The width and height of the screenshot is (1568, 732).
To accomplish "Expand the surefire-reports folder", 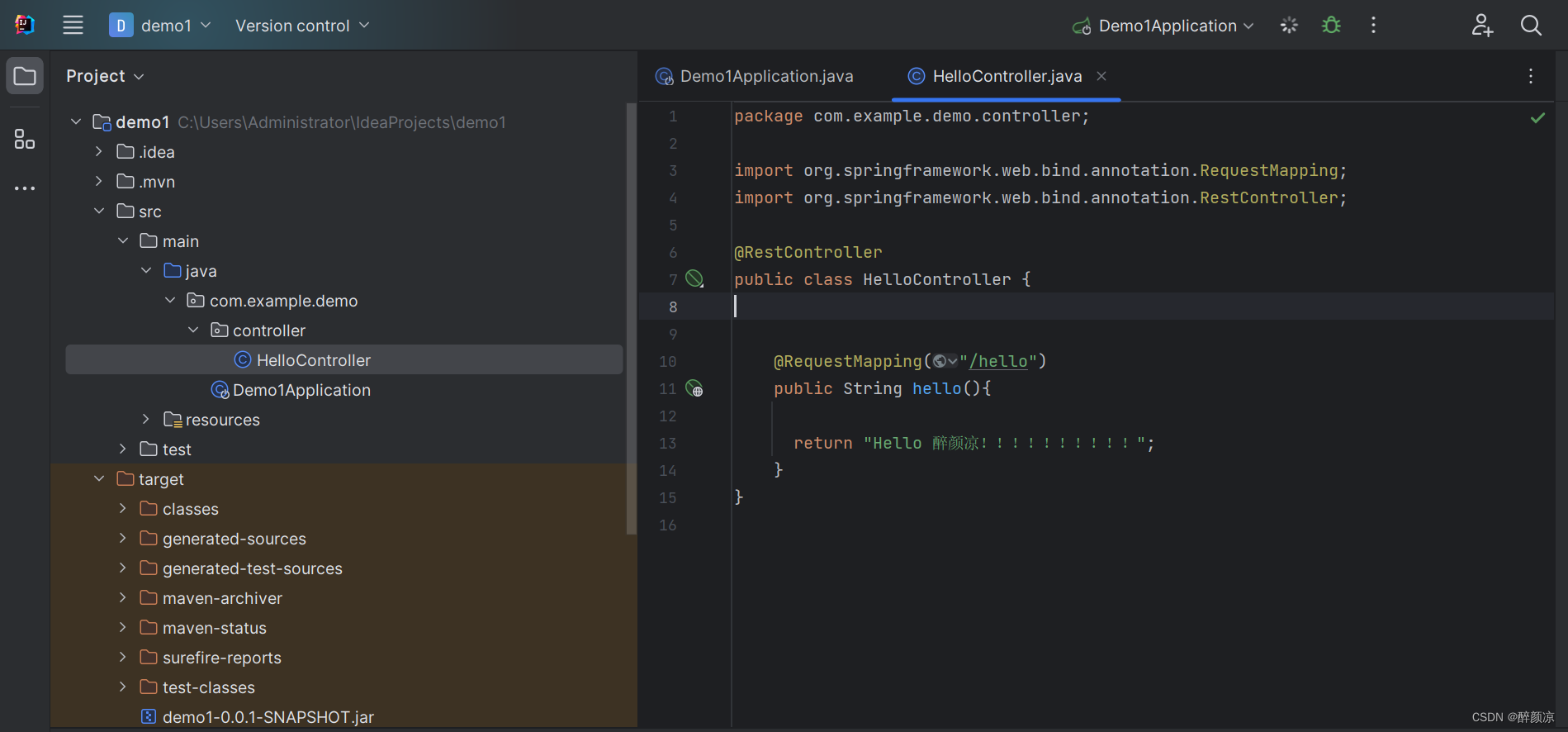I will [x=123, y=658].
